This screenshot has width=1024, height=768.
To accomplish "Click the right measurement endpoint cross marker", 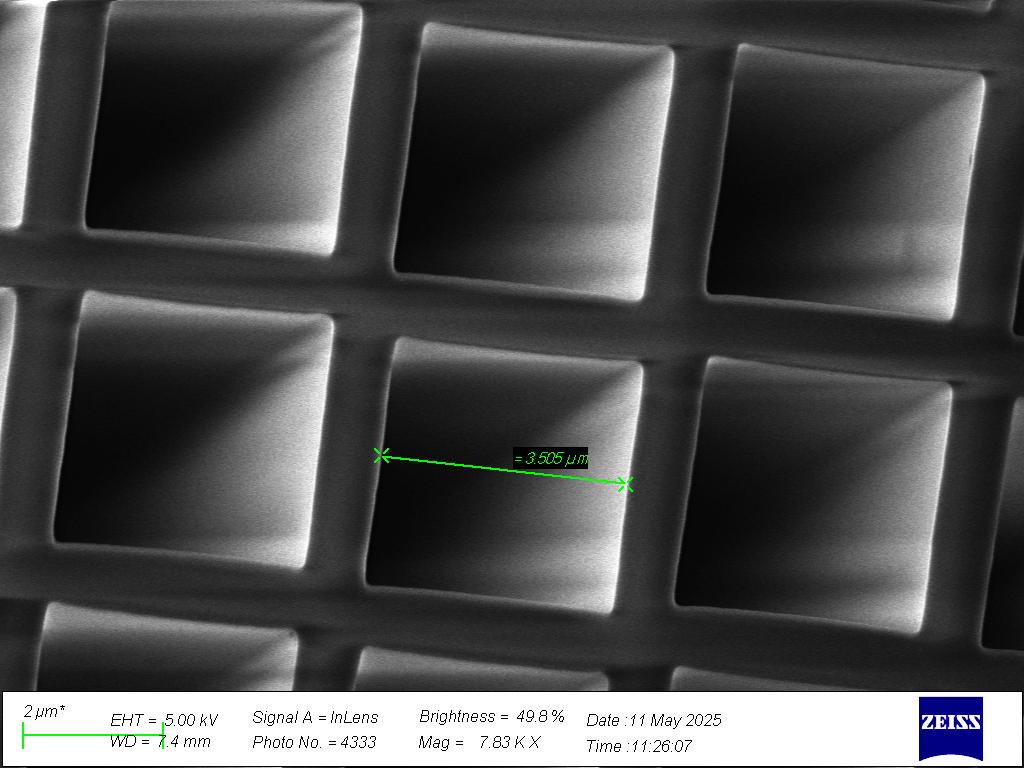I will coord(628,484).
